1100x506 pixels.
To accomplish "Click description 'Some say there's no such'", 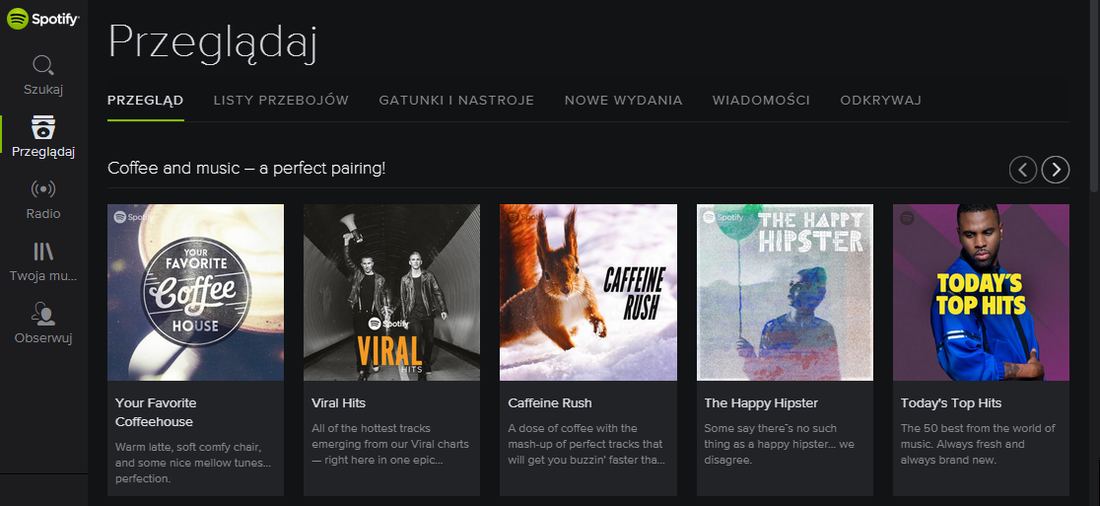I will click(779, 444).
